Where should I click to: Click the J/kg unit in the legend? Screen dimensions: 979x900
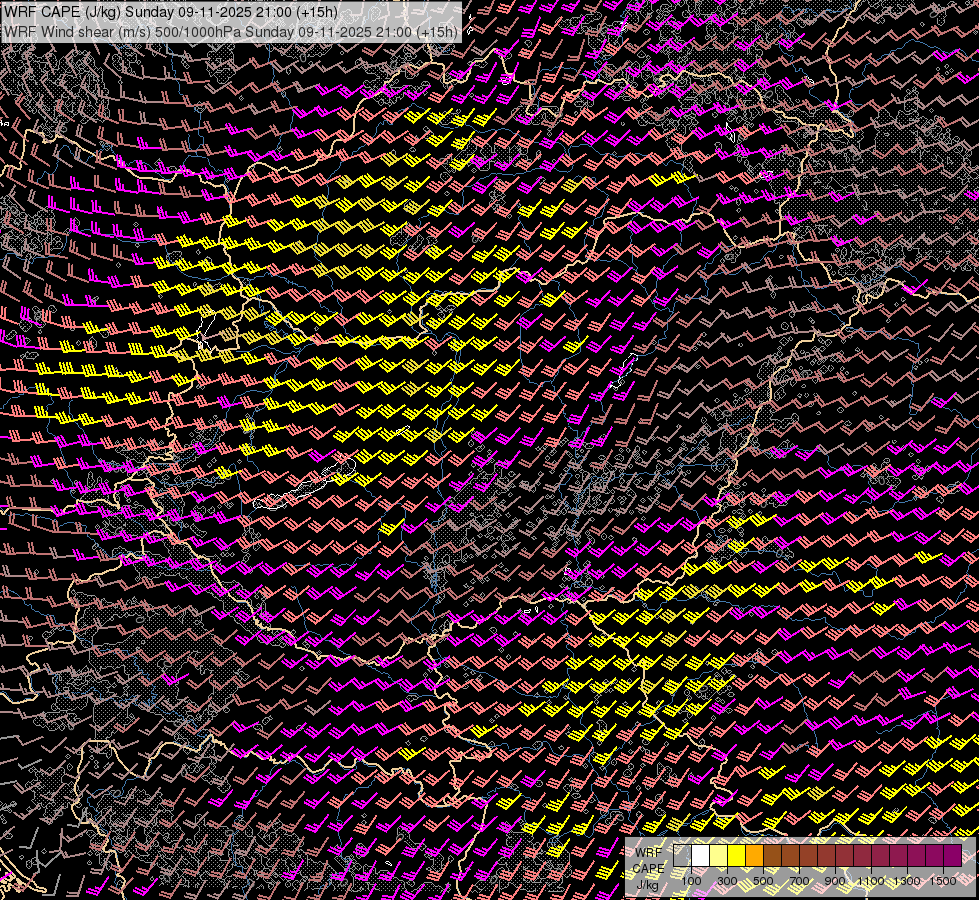[648, 884]
